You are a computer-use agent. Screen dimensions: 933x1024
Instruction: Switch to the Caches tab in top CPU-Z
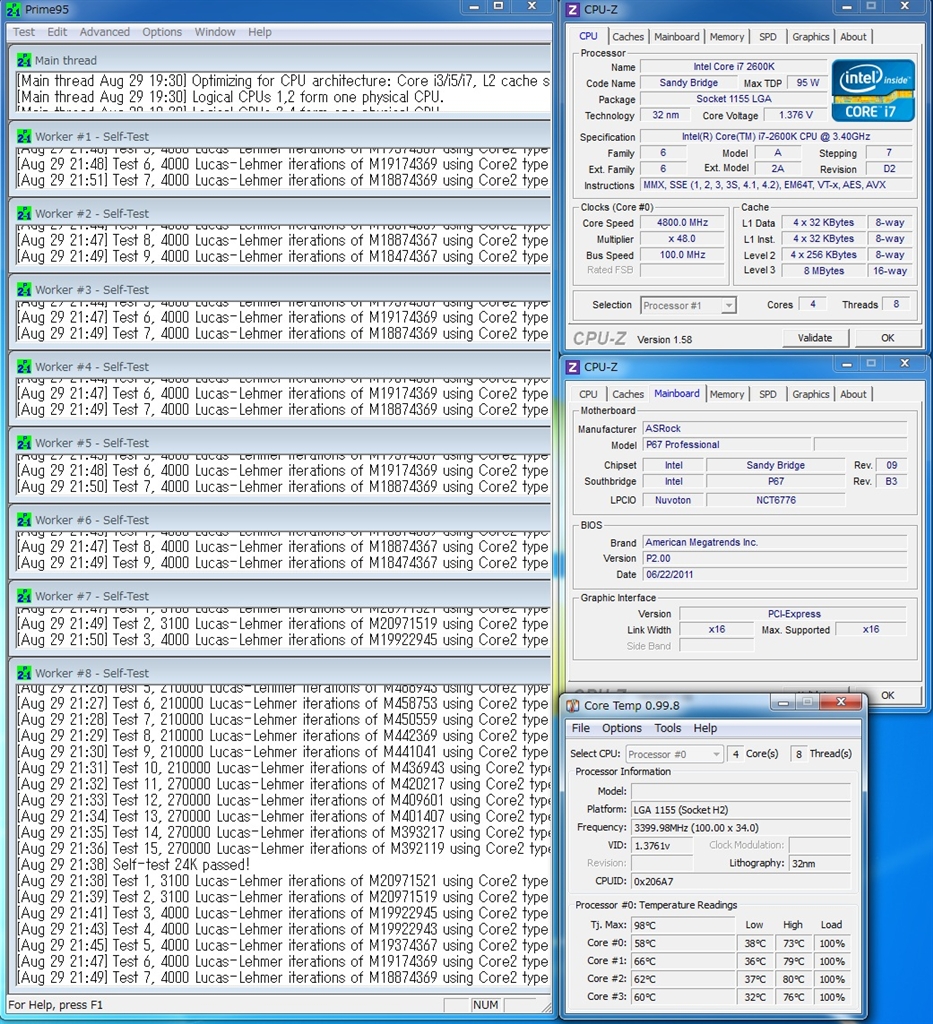628,37
